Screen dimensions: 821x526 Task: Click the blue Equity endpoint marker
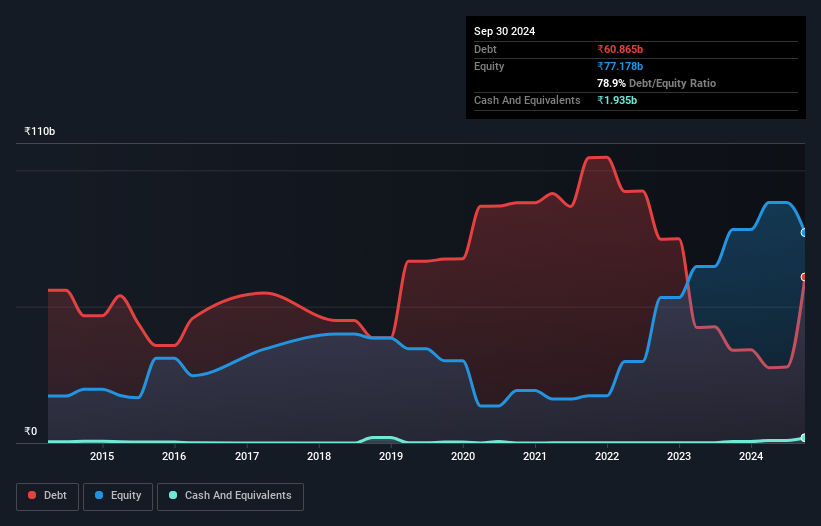click(x=804, y=232)
